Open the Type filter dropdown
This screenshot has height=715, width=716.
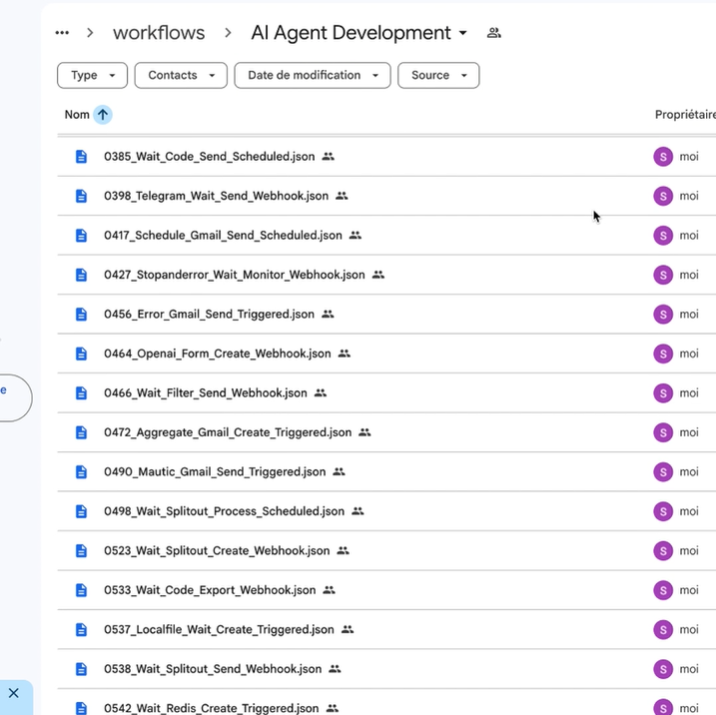click(92, 75)
